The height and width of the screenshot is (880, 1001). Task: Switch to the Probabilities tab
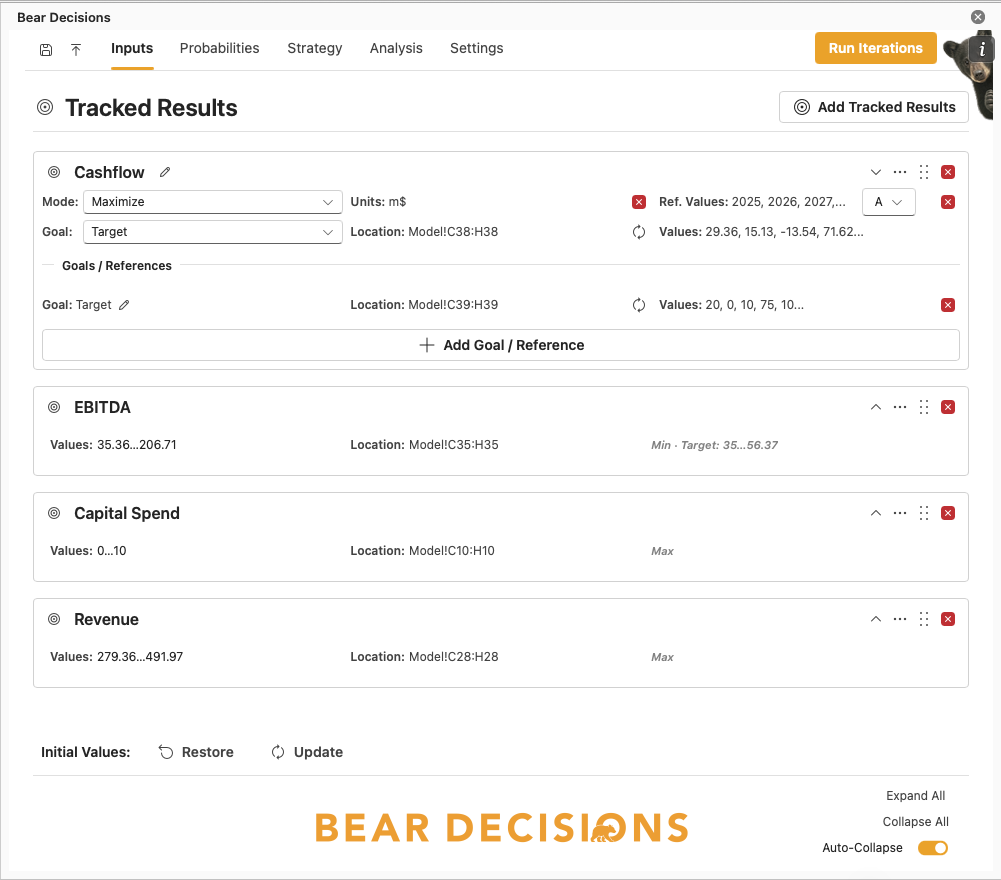[x=220, y=49]
